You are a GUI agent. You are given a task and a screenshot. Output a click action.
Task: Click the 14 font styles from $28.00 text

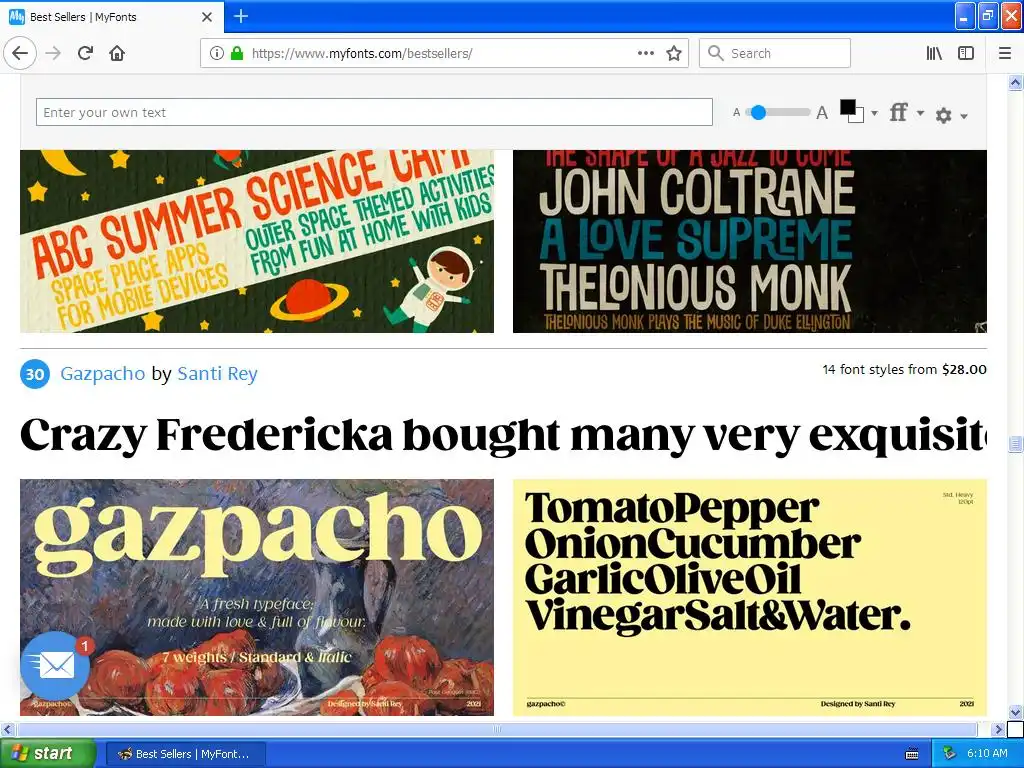tap(904, 370)
